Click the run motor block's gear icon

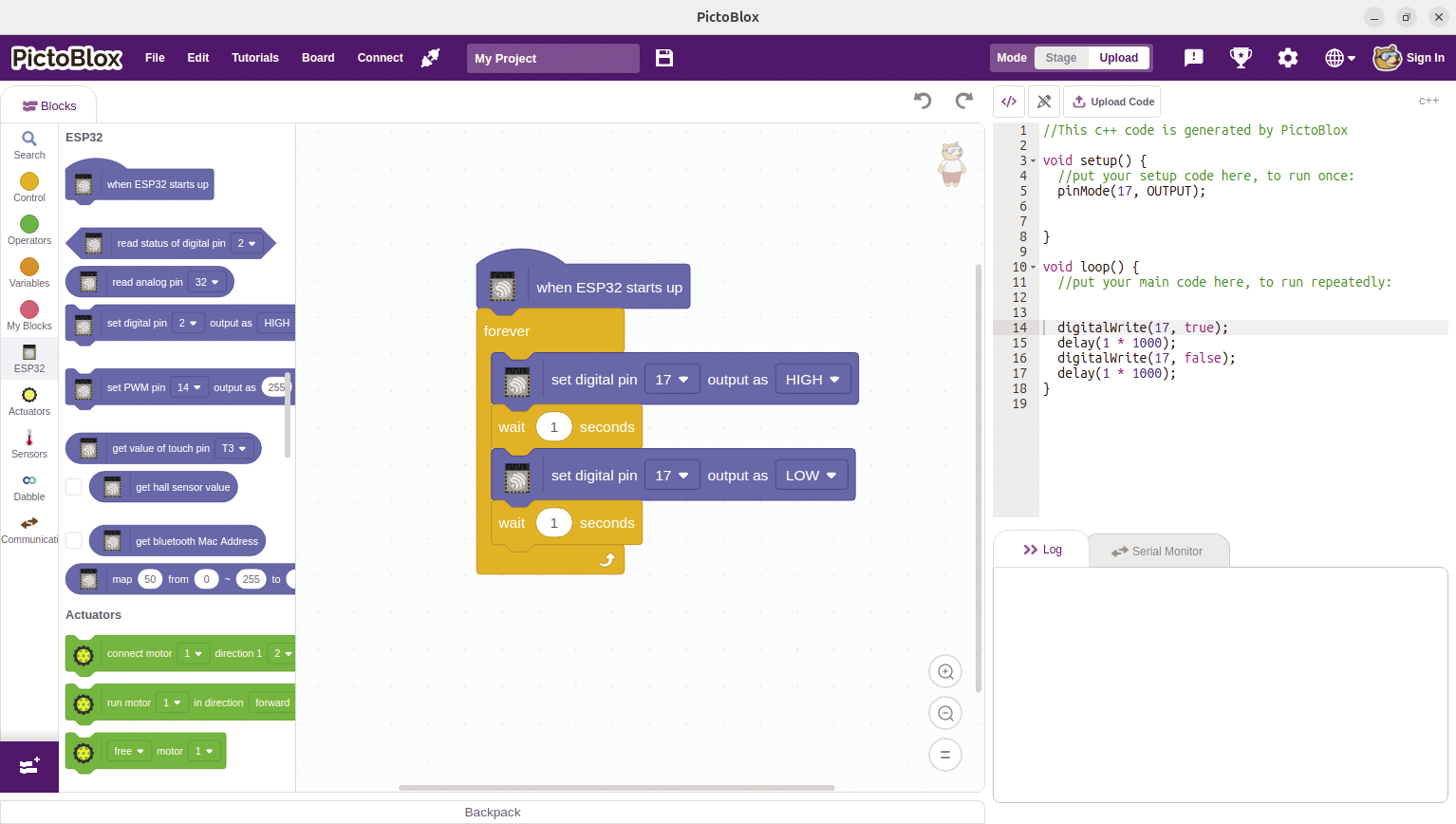pyautogui.click(x=84, y=703)
